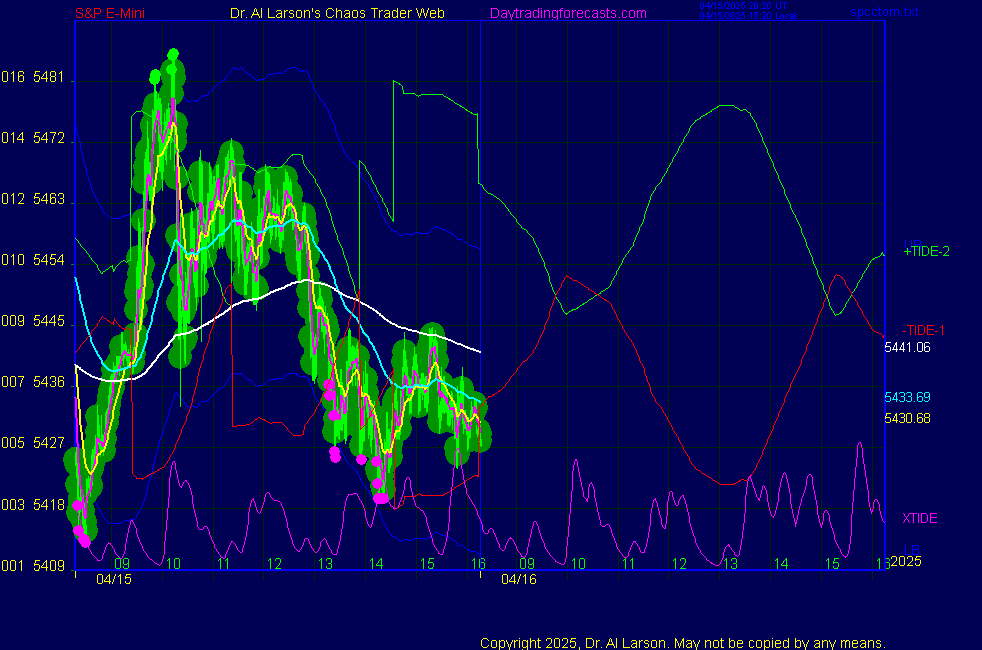Click the 5454 price axis label
The height and width of the screenshot is (650, 982).
point(48,260)
